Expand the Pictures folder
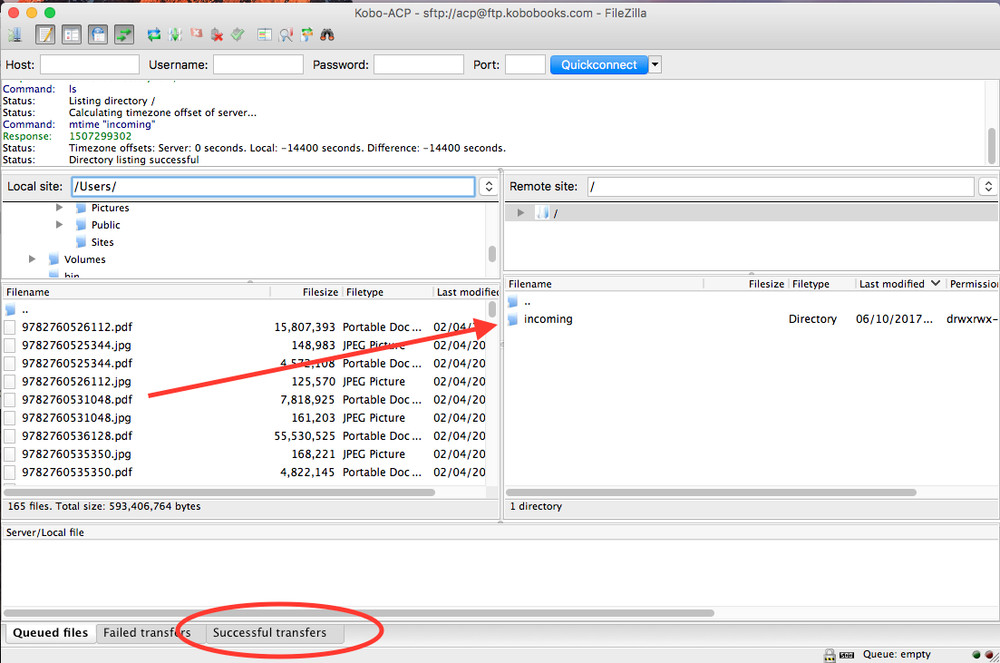 (x=60, y=208)
